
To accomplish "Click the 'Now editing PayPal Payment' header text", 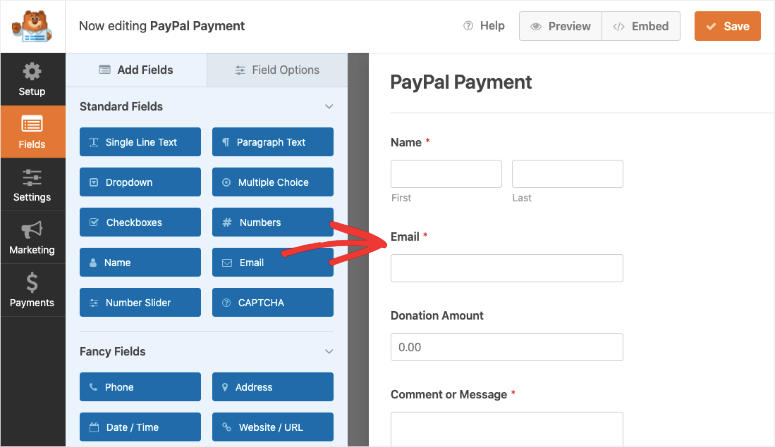I will pos(162,26).
